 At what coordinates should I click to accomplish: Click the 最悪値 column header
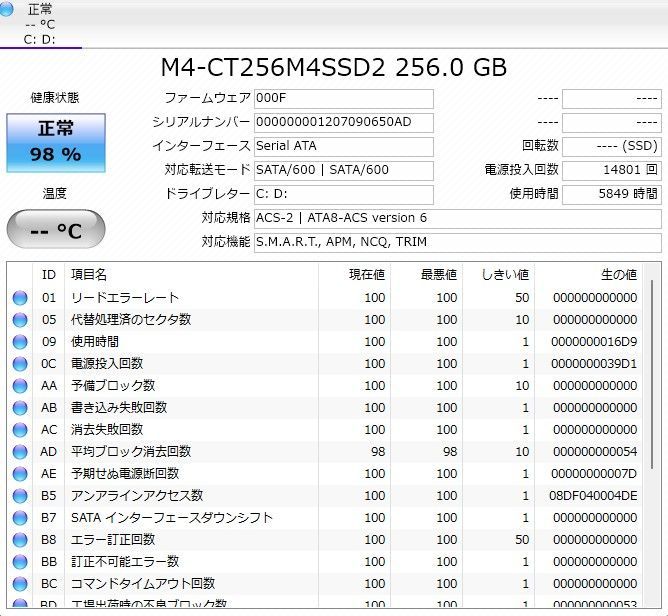pyautogui.click(x=426, y=275)
